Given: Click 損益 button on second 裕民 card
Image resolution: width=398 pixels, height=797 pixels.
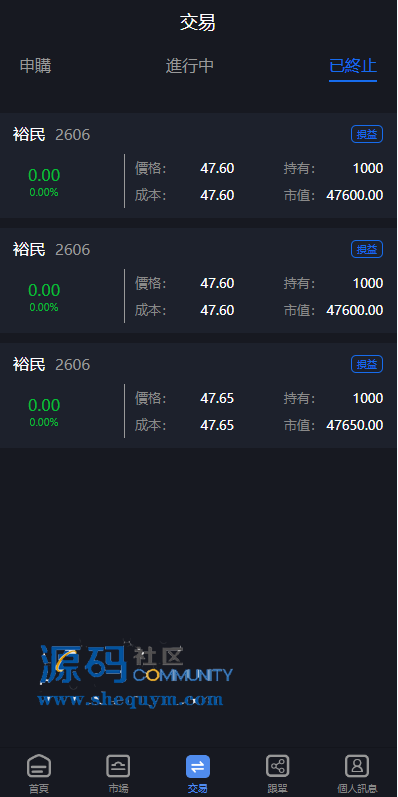Looking at the screenshot, I should click(367, 249).
